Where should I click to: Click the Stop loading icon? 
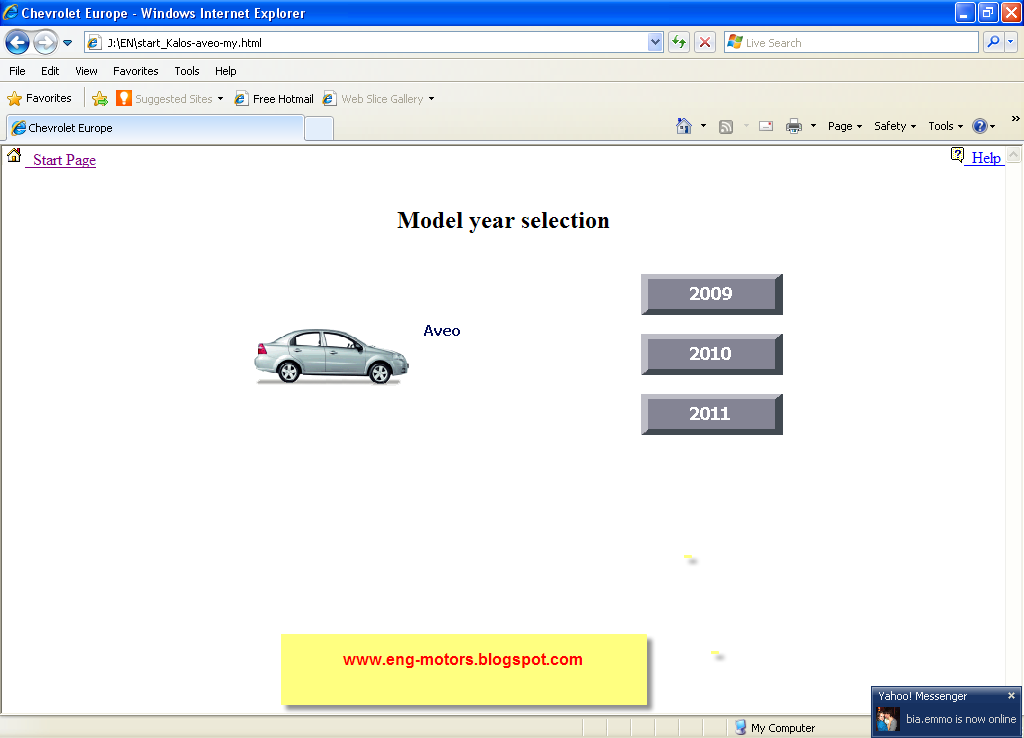[705, 42]
